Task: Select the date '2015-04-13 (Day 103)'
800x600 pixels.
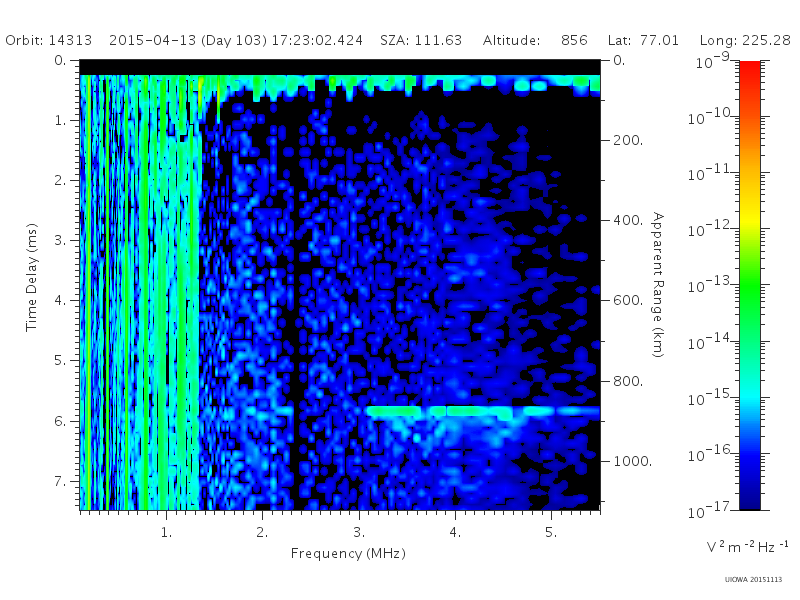Action: (188, 40)
